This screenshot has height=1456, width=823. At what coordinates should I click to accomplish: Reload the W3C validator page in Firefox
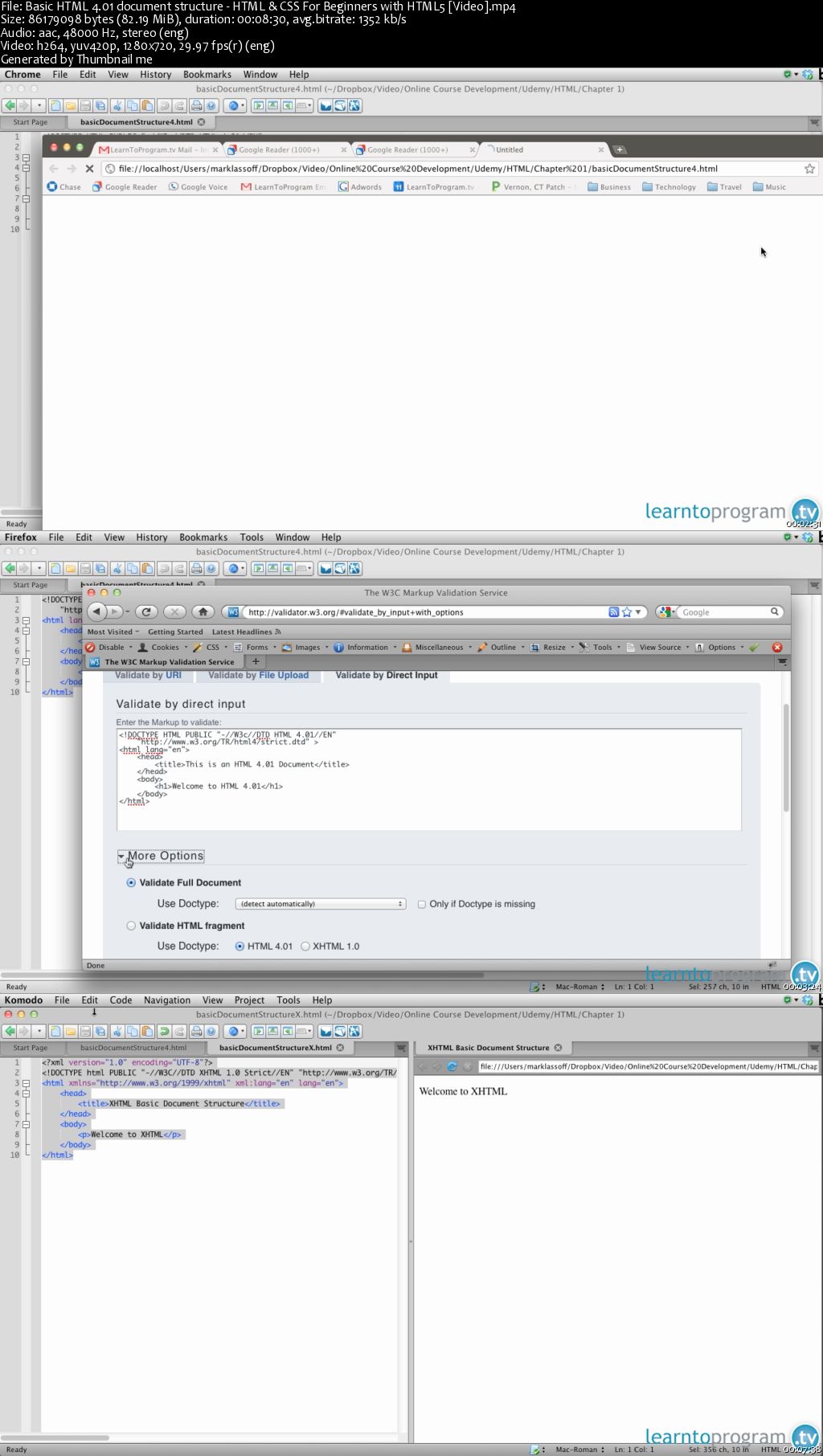tap(146, 611)
